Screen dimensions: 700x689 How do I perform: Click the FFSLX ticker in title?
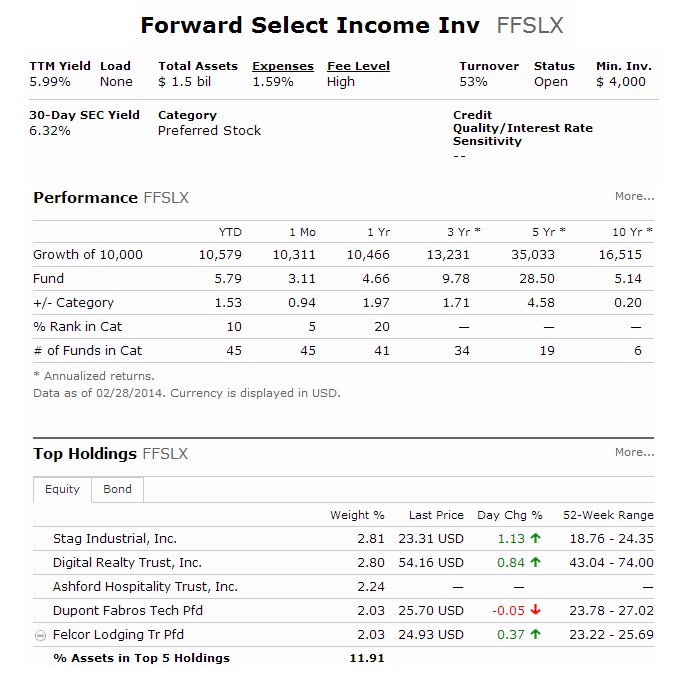click(530, 25)
